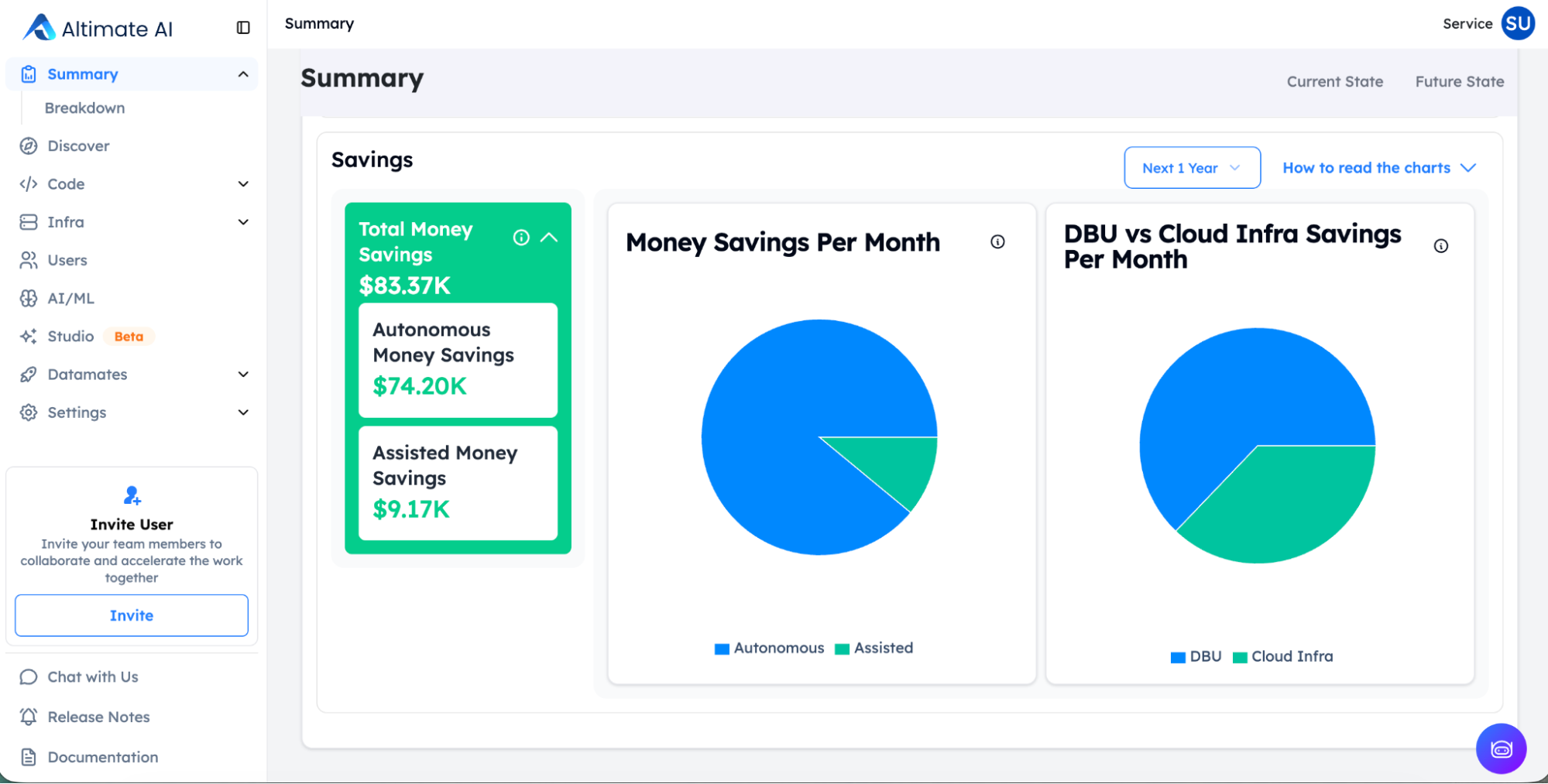Screen dimensions: 1548x784
Task: Click the Infra server icon
Action: 29,222
